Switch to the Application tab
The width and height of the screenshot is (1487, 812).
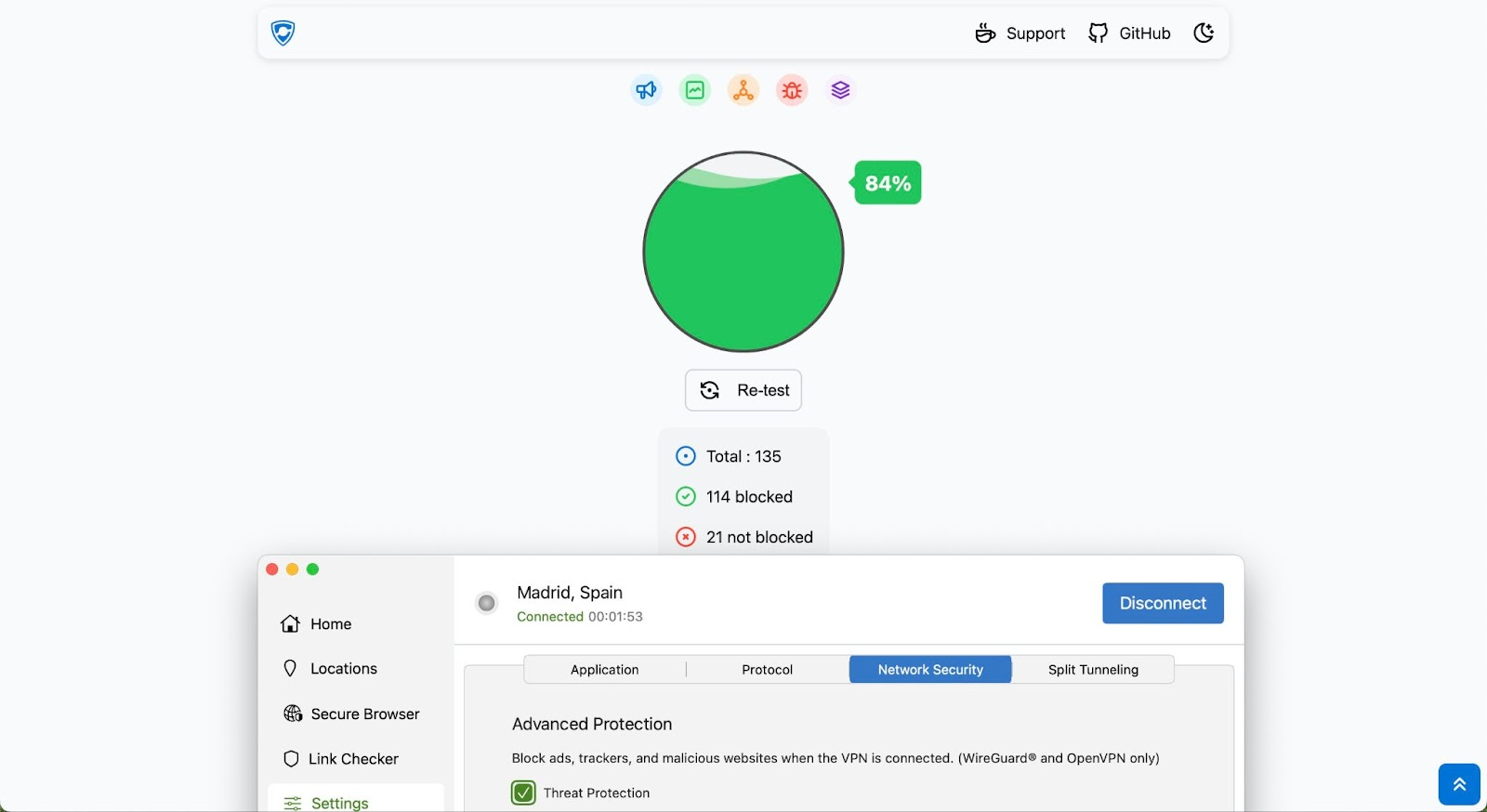tap(605, 670)
